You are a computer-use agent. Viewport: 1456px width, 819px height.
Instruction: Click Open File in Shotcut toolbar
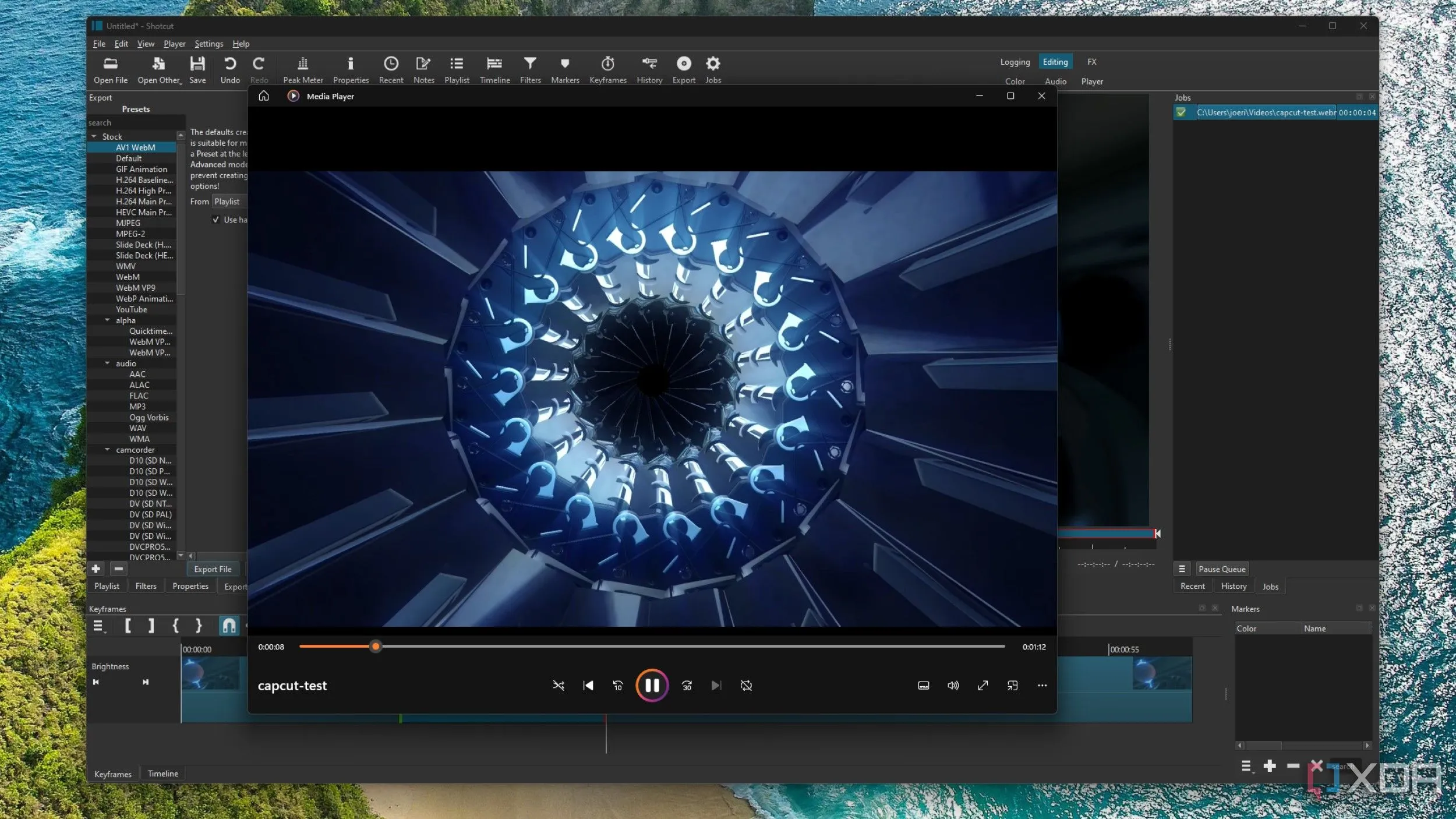click(x=111, y=70)
